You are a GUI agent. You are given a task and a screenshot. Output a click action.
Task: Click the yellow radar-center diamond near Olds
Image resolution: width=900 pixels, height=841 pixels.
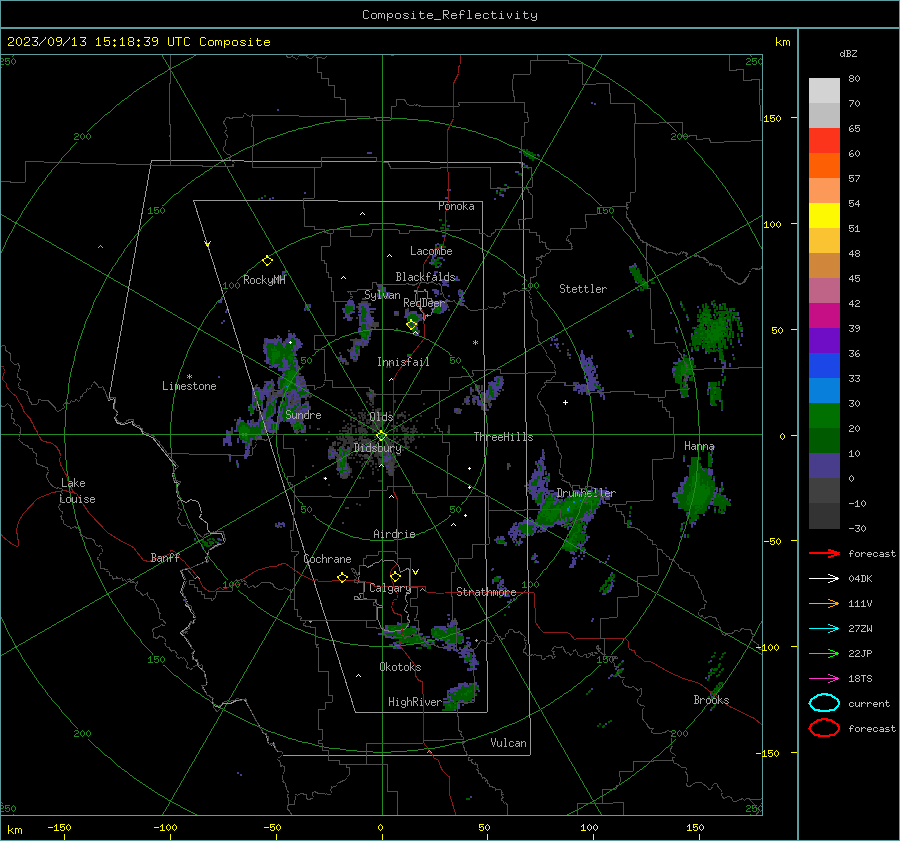point(381,436)
